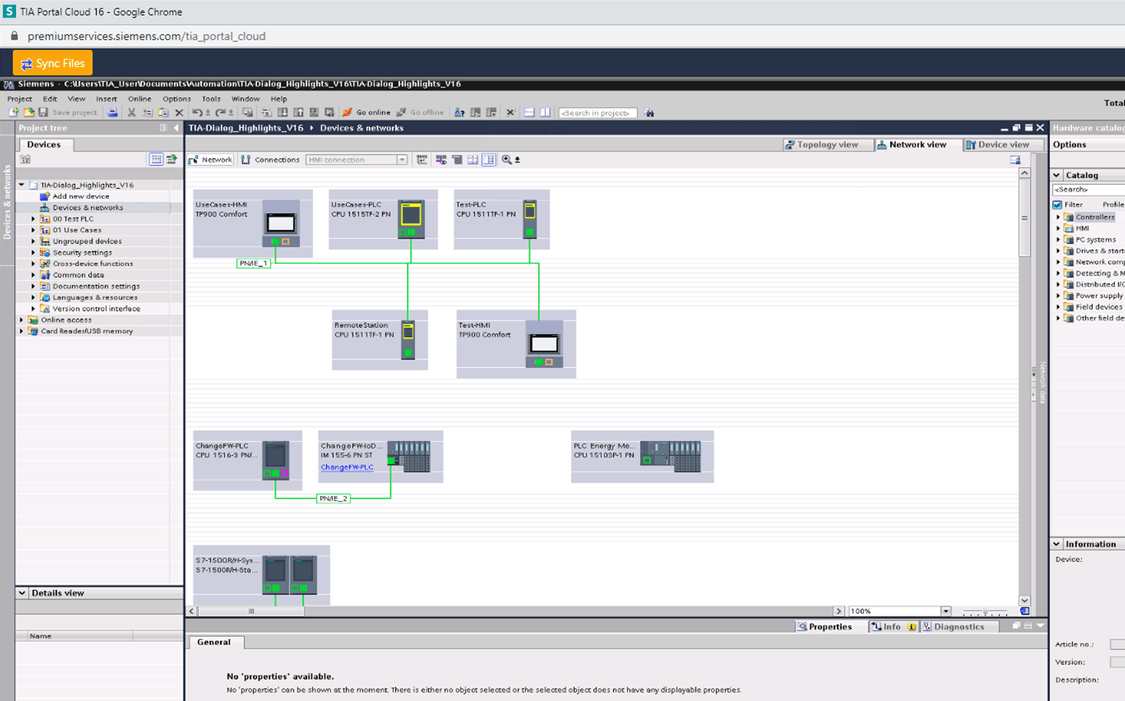Select the Test-HMI TP900 Comfort device
This screenshot has width=1125, height=701.
click(516, 344)
